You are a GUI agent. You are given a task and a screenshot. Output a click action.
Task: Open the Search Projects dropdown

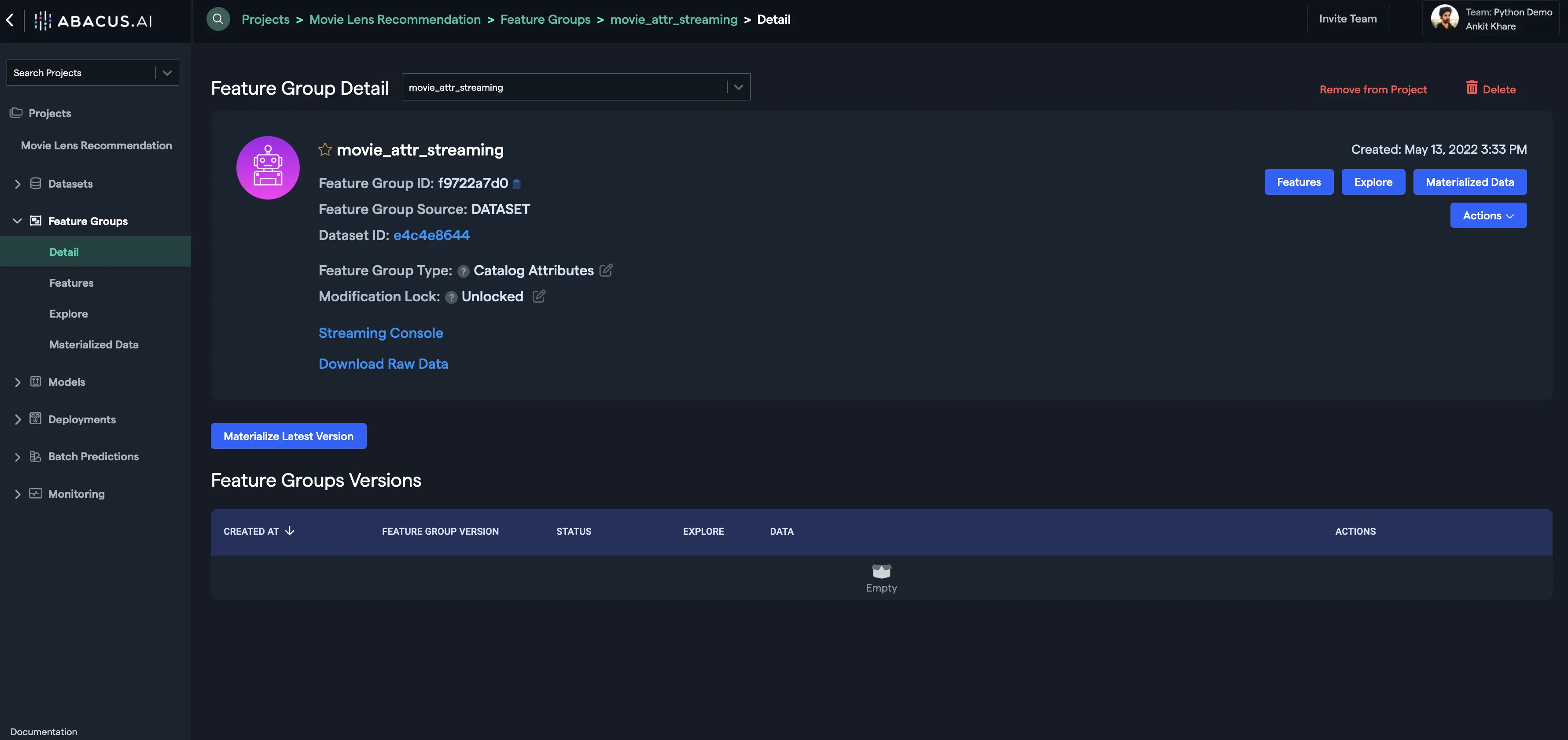[x=92, y=73]
